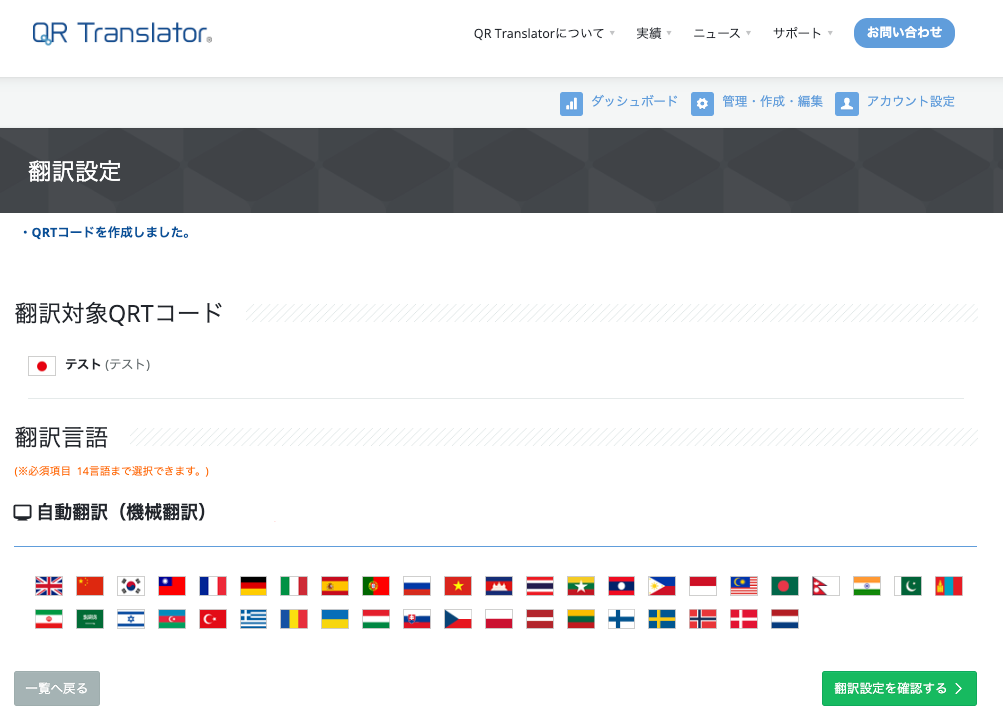Viewport: 1003px width, 718px height.
Task: Pick the Ukraine flag
Action: pyautogui.click(x=335, y=619)
